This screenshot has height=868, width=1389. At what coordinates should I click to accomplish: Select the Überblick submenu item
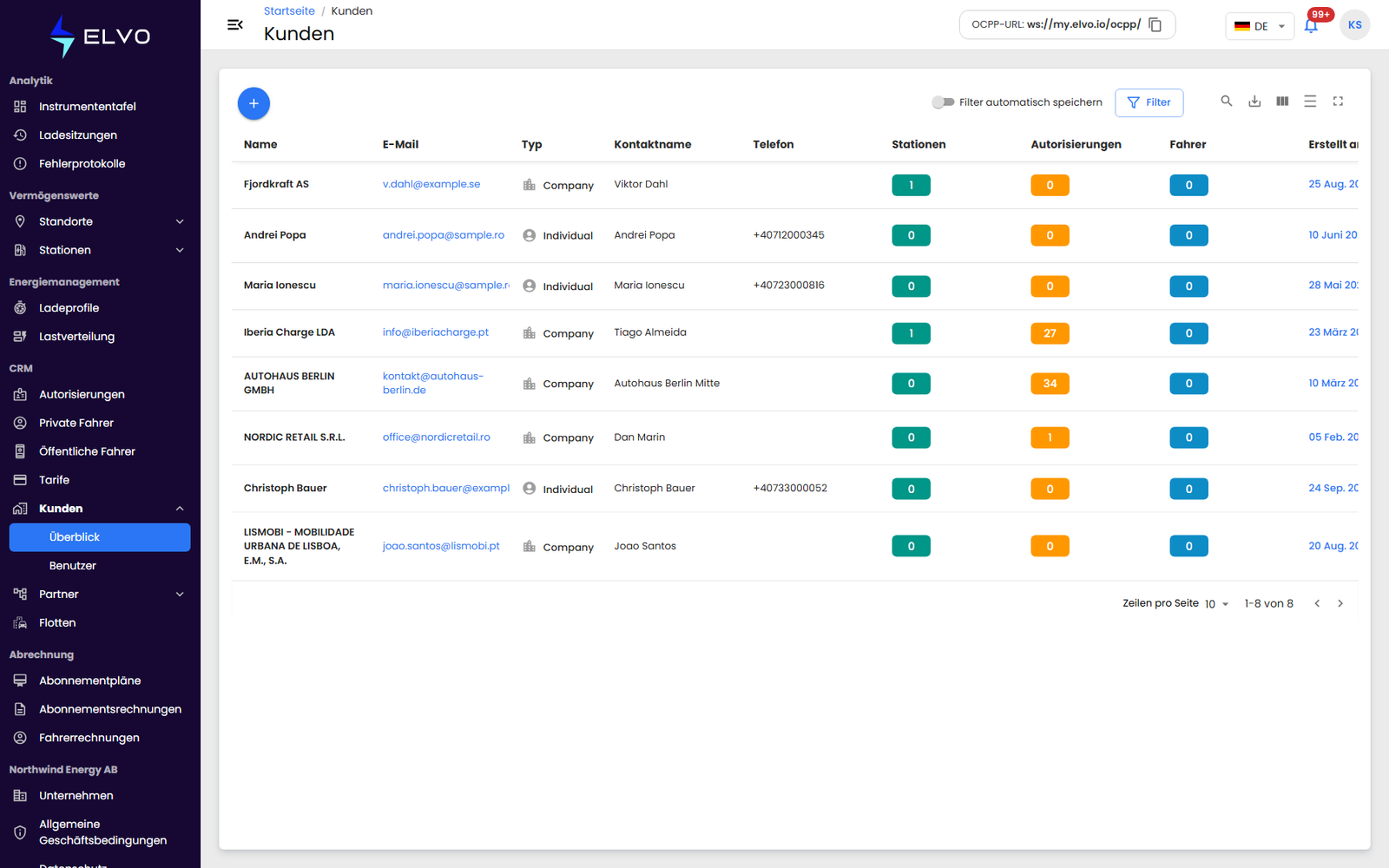tap(100, 537)
